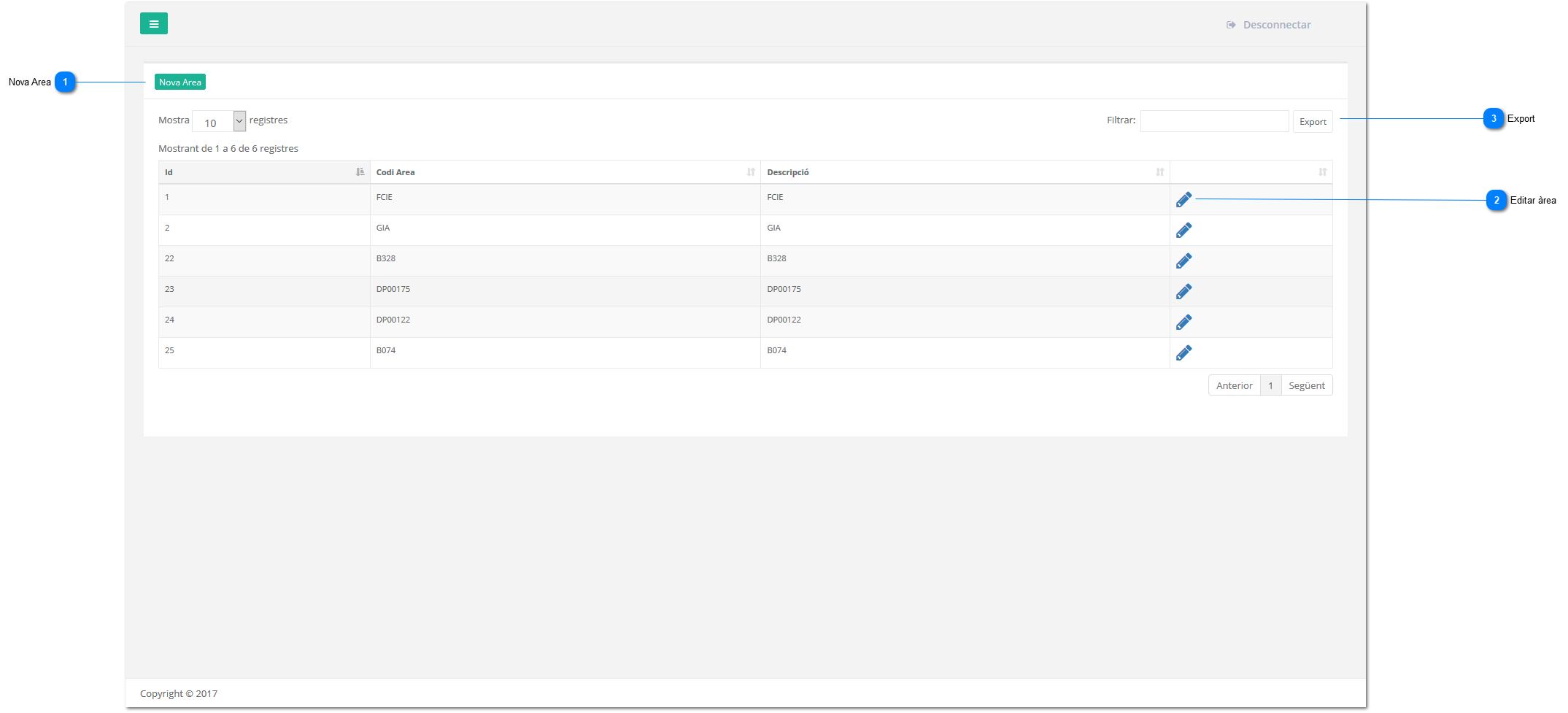Click the Nova Area button
Viewport: 1568px width, 713px height.
tap(179, 82)
